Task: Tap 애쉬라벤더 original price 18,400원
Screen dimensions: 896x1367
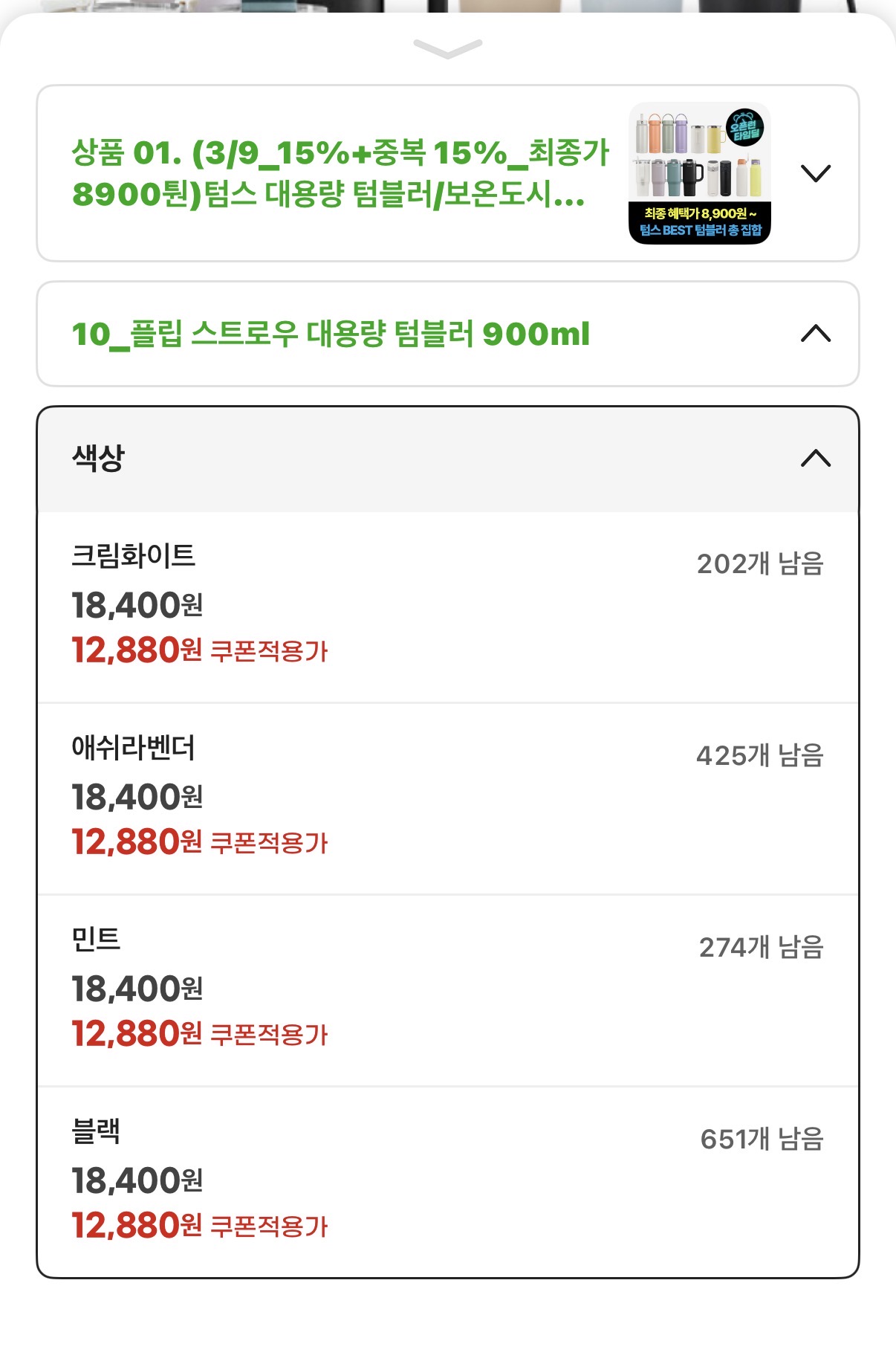Action: [x=137, y=798]
